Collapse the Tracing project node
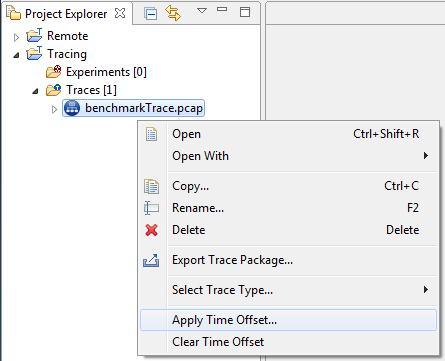This screenshot has width=445, height=361. pos(16,55)
